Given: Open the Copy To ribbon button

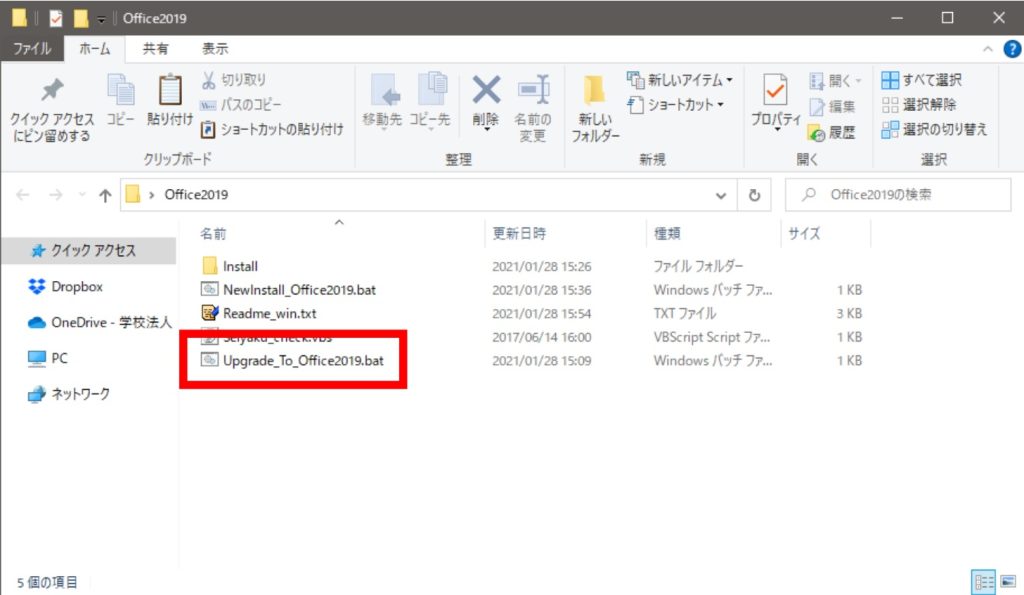Looking at the screenshot, I should click(x=430, y=100).
